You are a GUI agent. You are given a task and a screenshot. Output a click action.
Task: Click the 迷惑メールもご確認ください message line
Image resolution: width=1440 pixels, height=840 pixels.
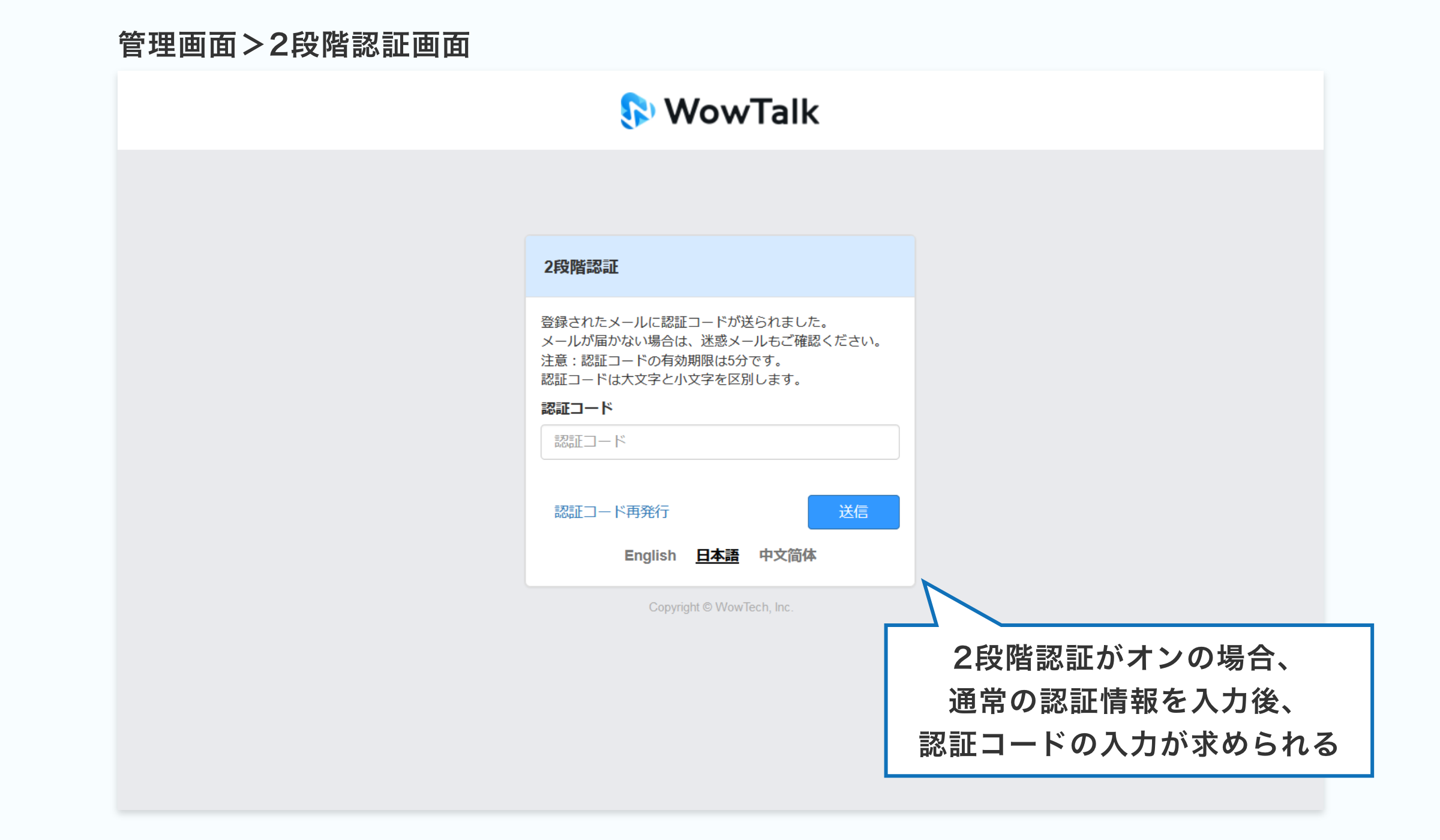coord(712,341)
